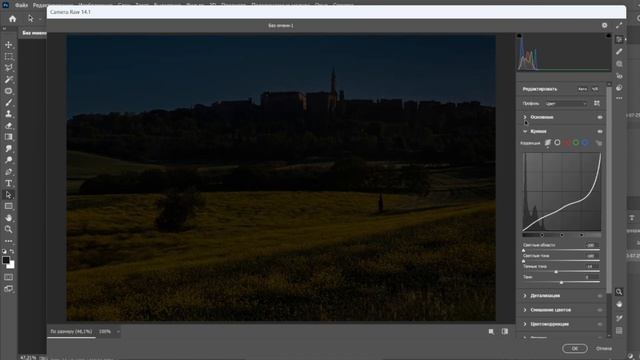The height and width of the screenshot is (360, 640).
Task: Click the B&W button in Edit header
Action: [x=595, y=89]
